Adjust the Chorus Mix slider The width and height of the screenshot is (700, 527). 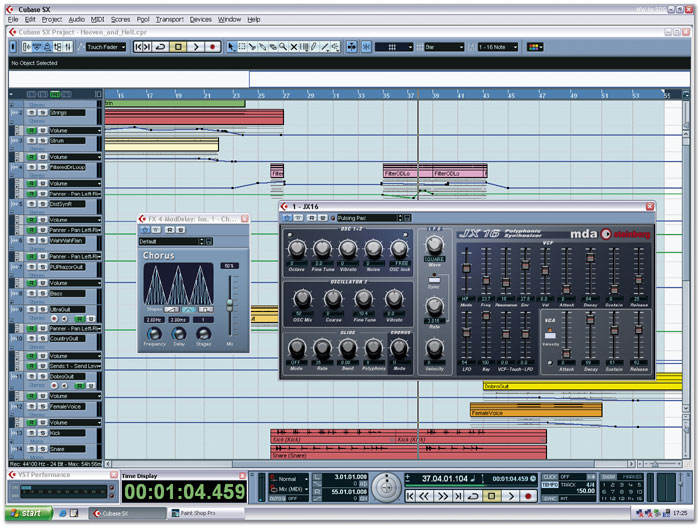230,305
